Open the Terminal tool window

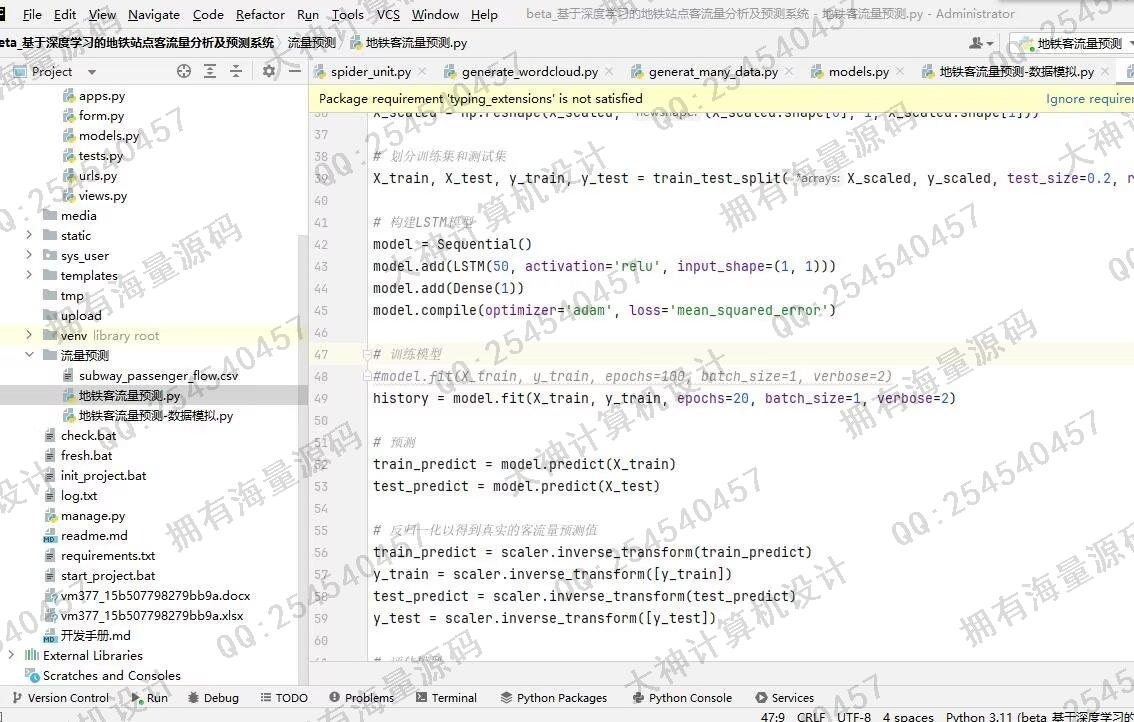(446, 697)
